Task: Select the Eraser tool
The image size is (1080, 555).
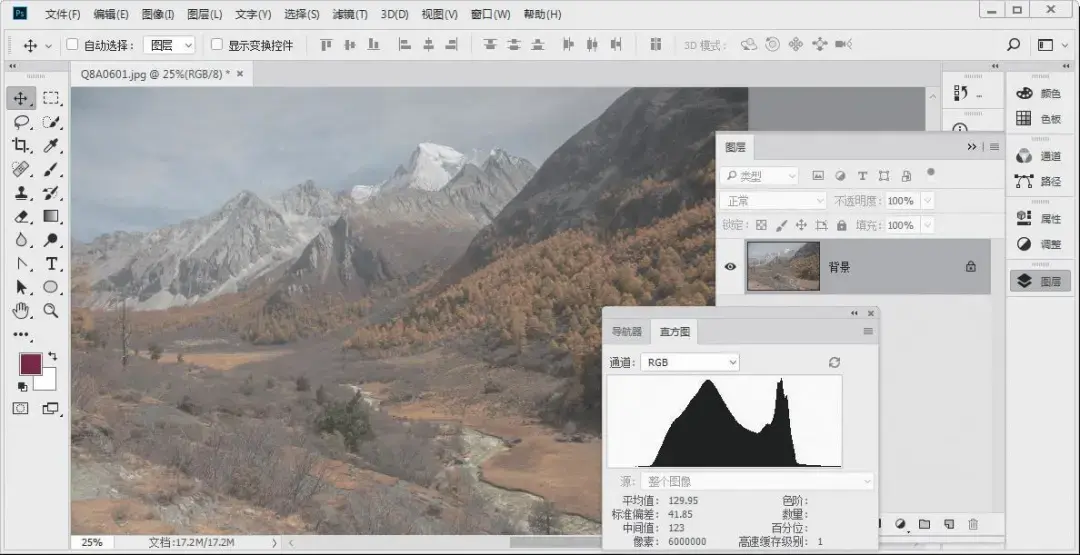Action: pyautogui.click(x=21, y=217)
